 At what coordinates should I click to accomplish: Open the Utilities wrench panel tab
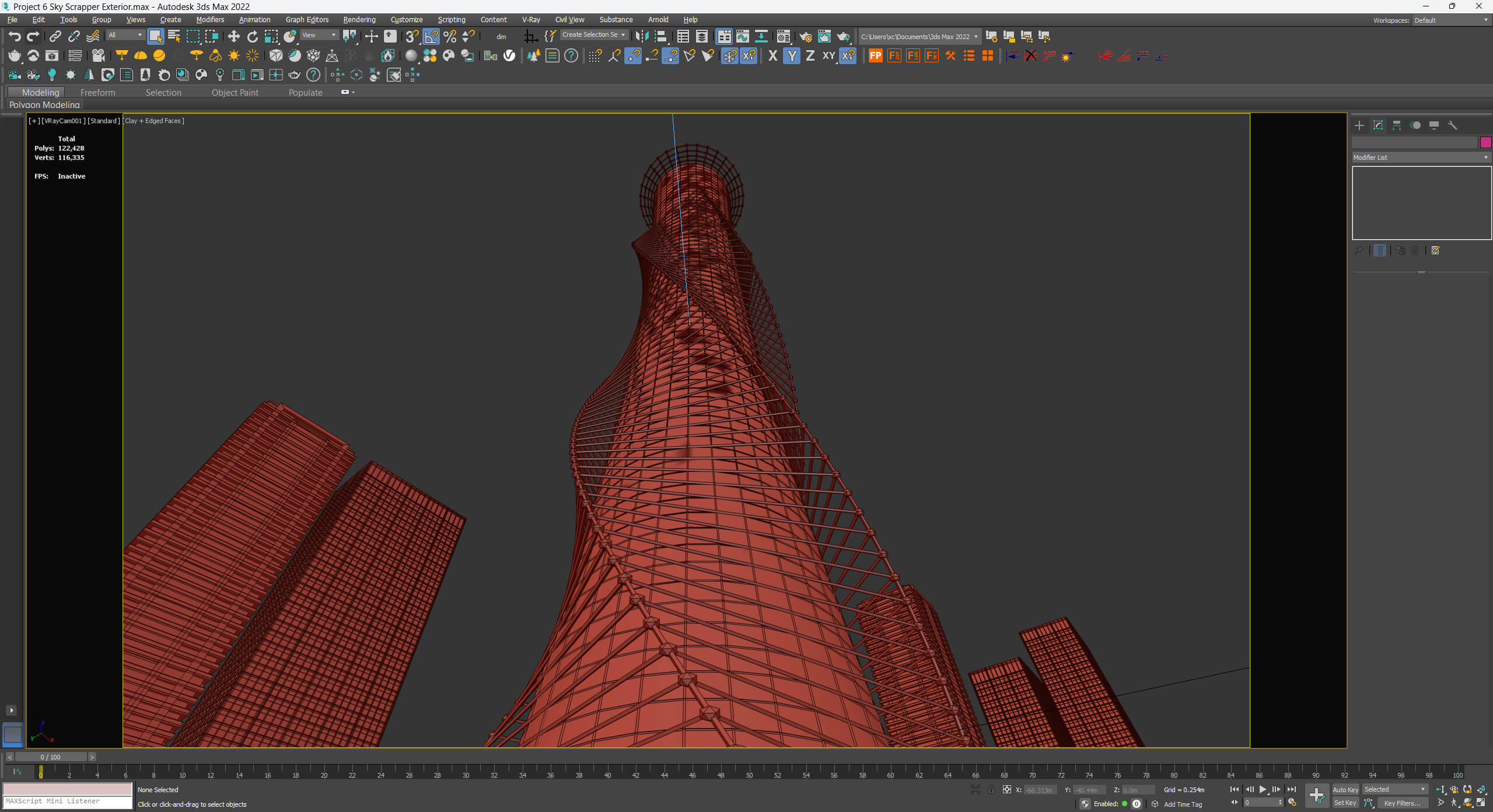pyautogui.click(x=1453, y=125)
